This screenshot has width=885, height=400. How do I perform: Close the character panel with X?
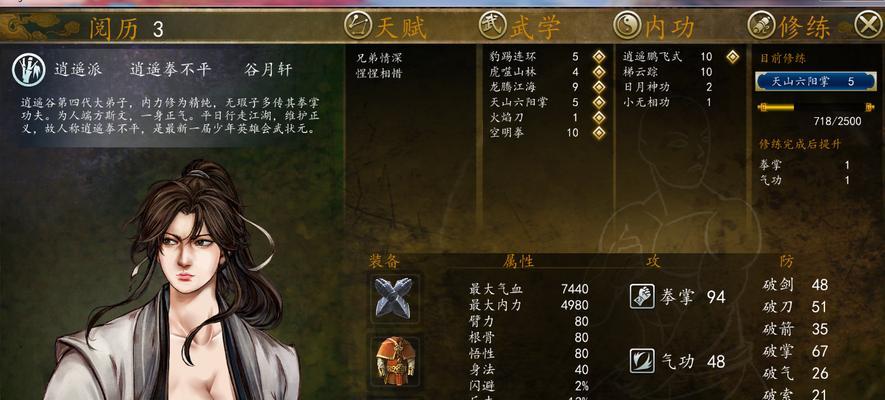868,26
